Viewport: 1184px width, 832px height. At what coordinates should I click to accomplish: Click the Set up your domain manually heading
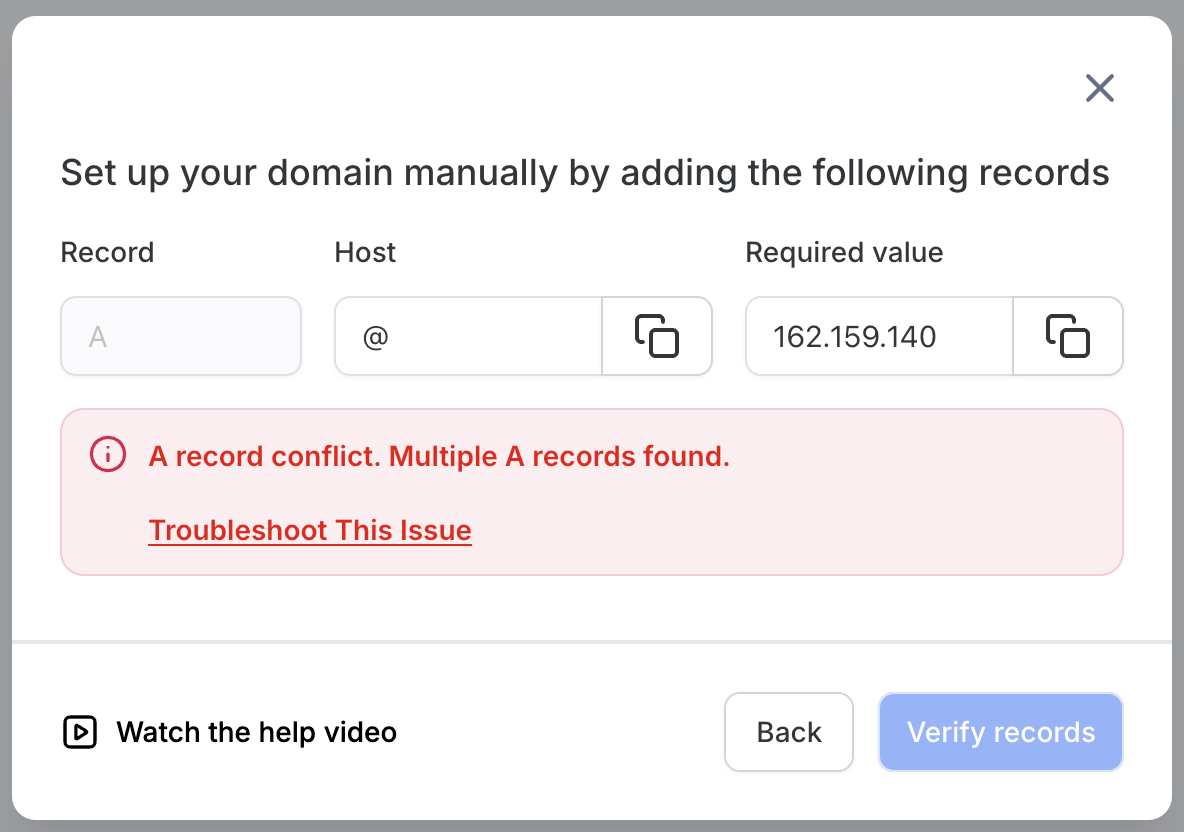(x=585, y=173)
